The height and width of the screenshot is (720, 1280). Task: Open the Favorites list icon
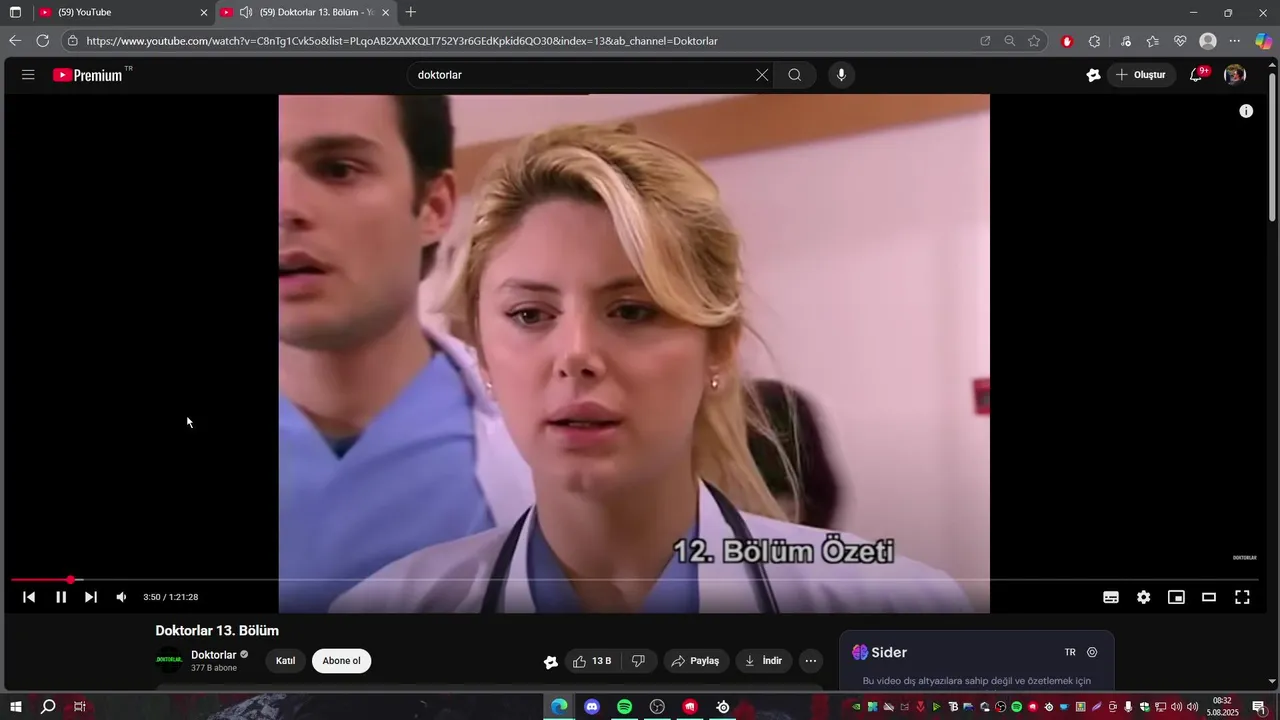tap(1153, 41)
